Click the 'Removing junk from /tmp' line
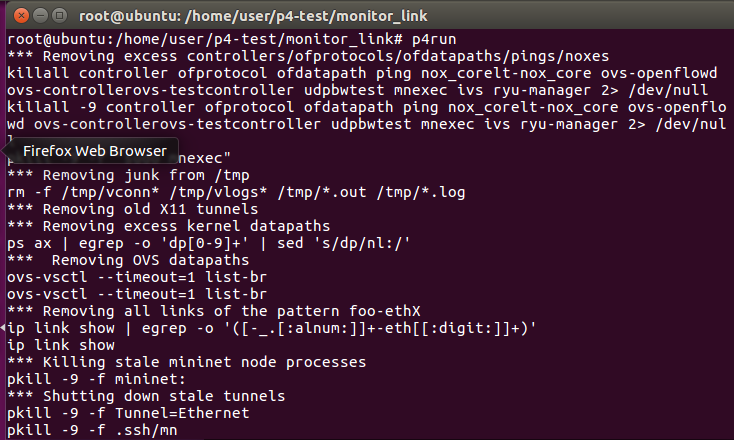 coord(128,176)
